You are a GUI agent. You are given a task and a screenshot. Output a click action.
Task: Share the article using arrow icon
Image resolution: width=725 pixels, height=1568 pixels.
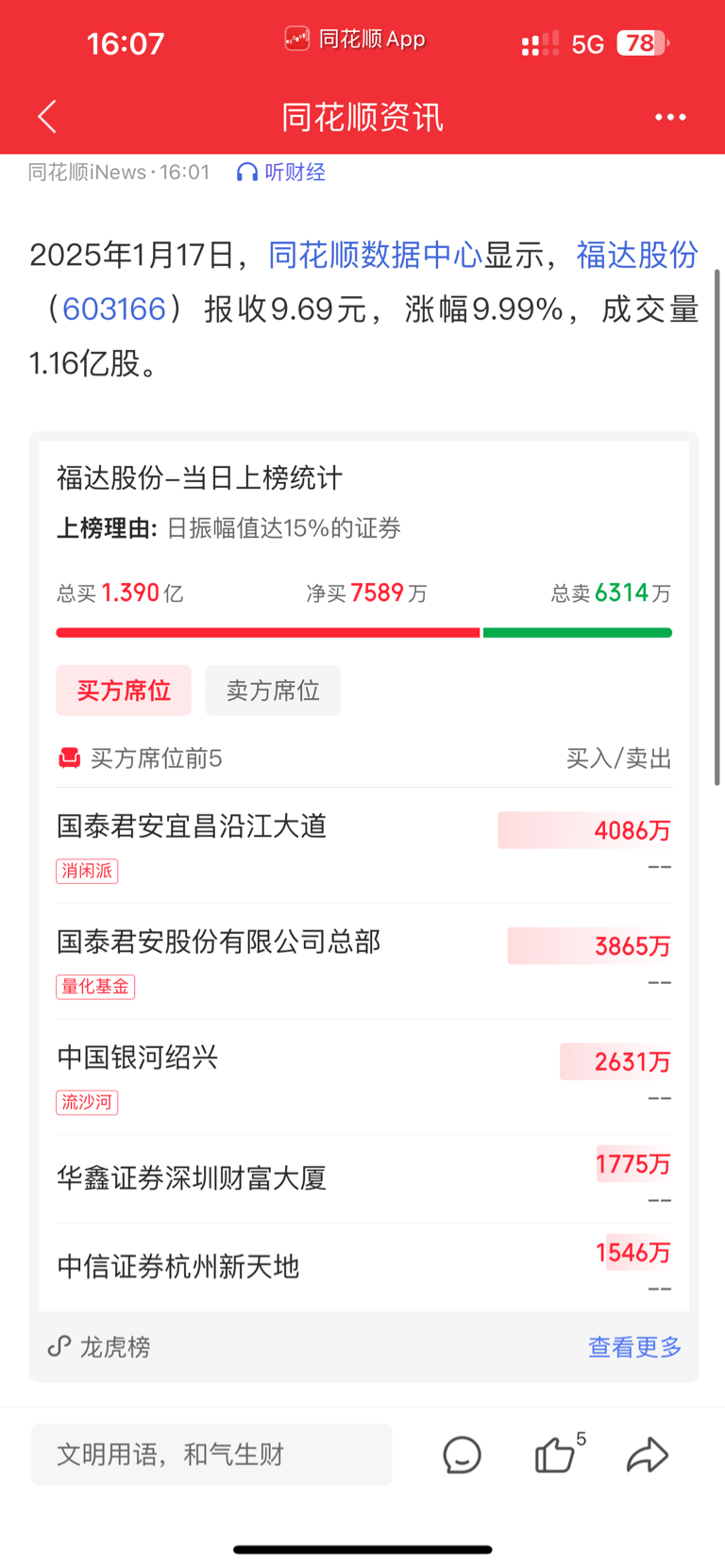click(x=648, y=1455)
